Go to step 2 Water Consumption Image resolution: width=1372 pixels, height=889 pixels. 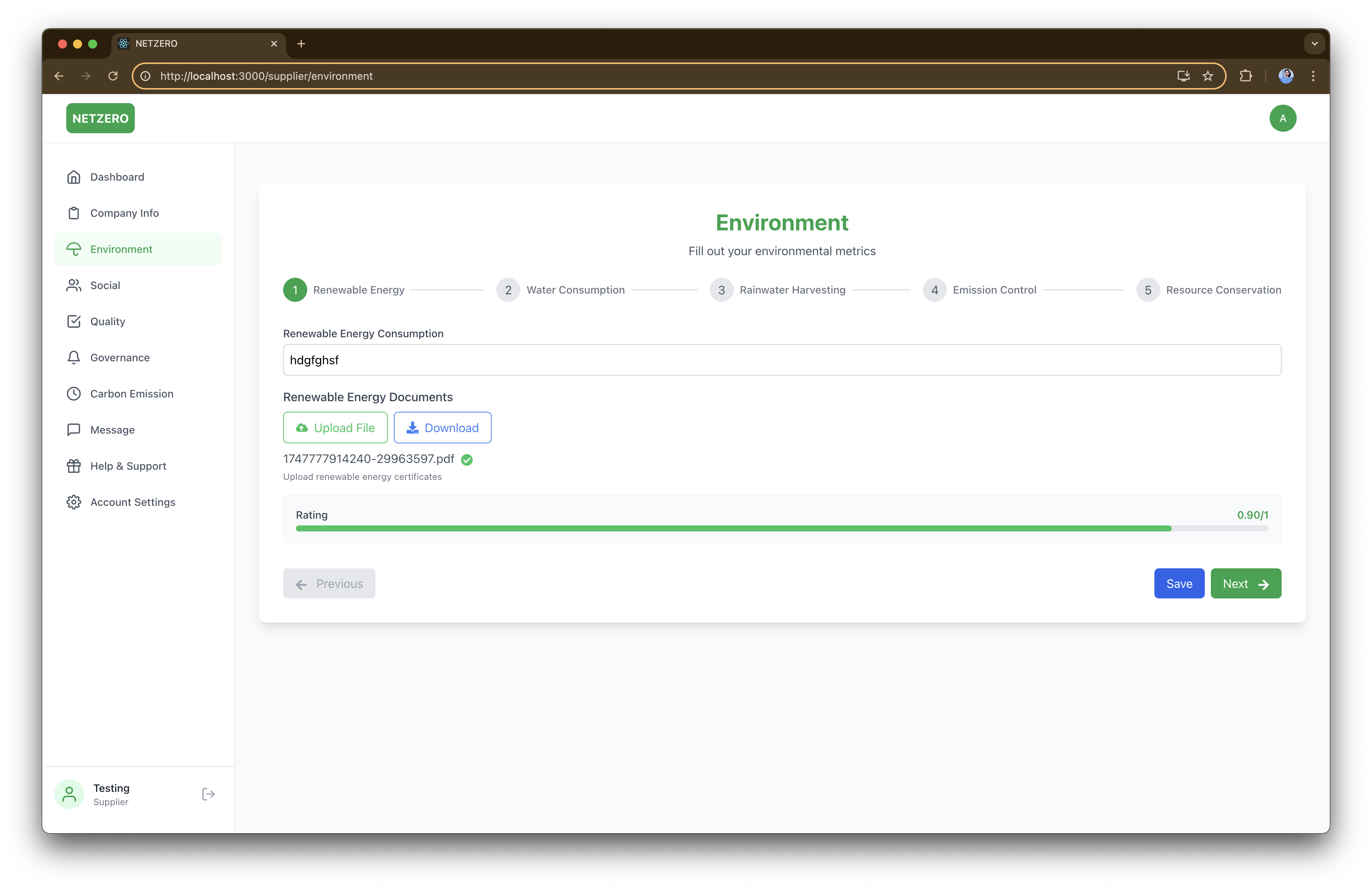click(x=508, y=290)
